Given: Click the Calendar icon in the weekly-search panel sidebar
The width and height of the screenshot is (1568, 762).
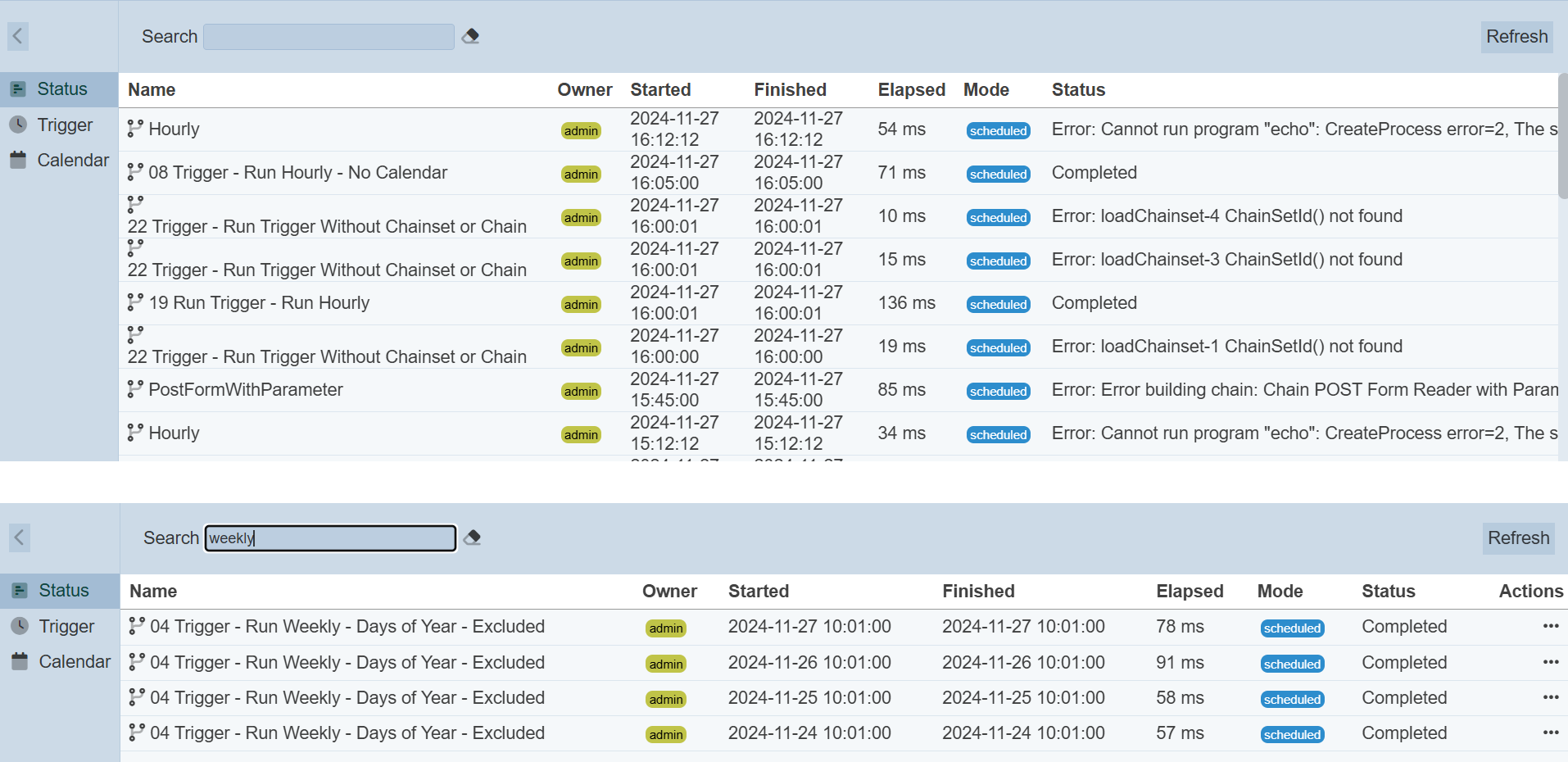Looking at the screenshot, I should pyautogui.click(x=20, y=661).
